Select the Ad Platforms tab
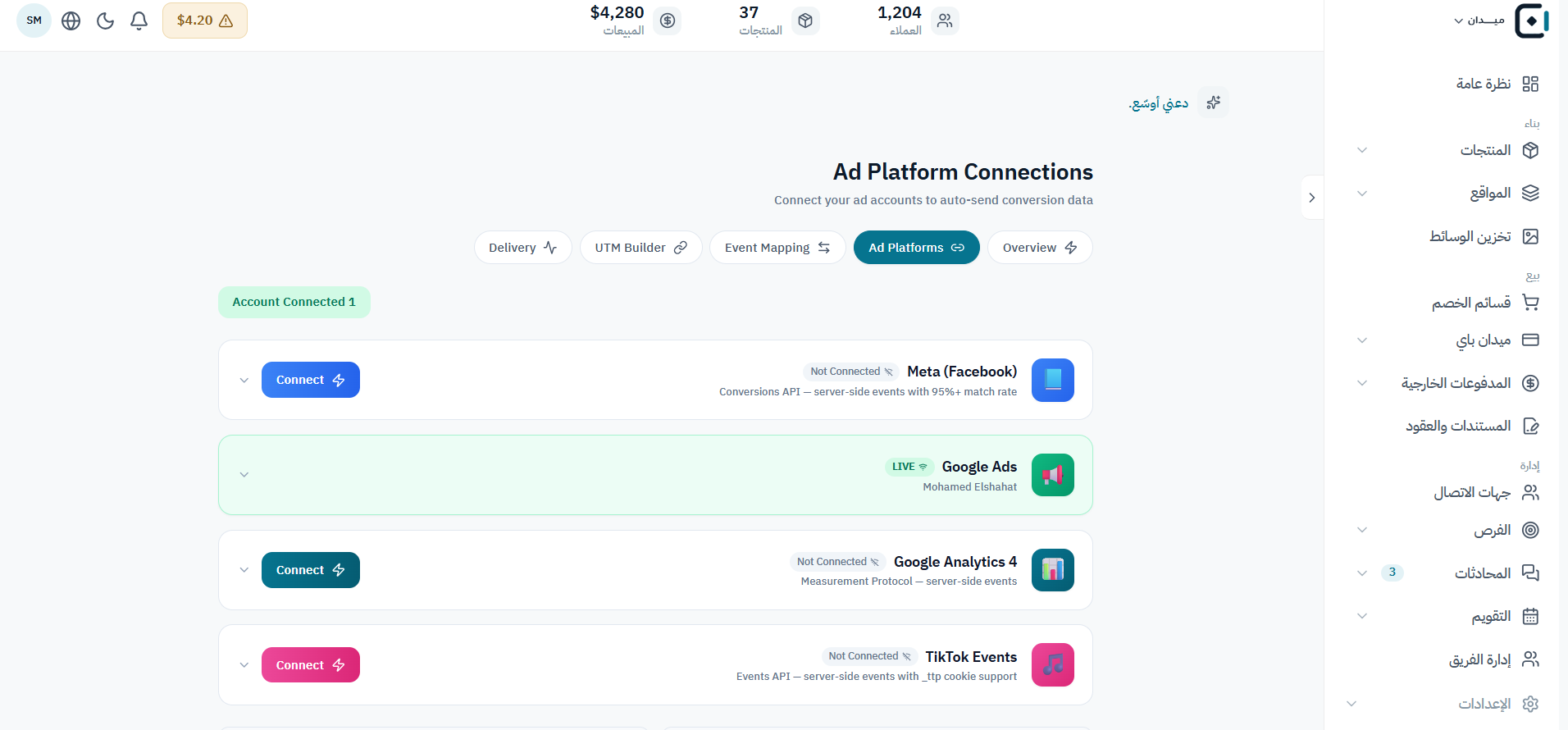The width and height of the screenshot is (1568, 730). [917, 248]
